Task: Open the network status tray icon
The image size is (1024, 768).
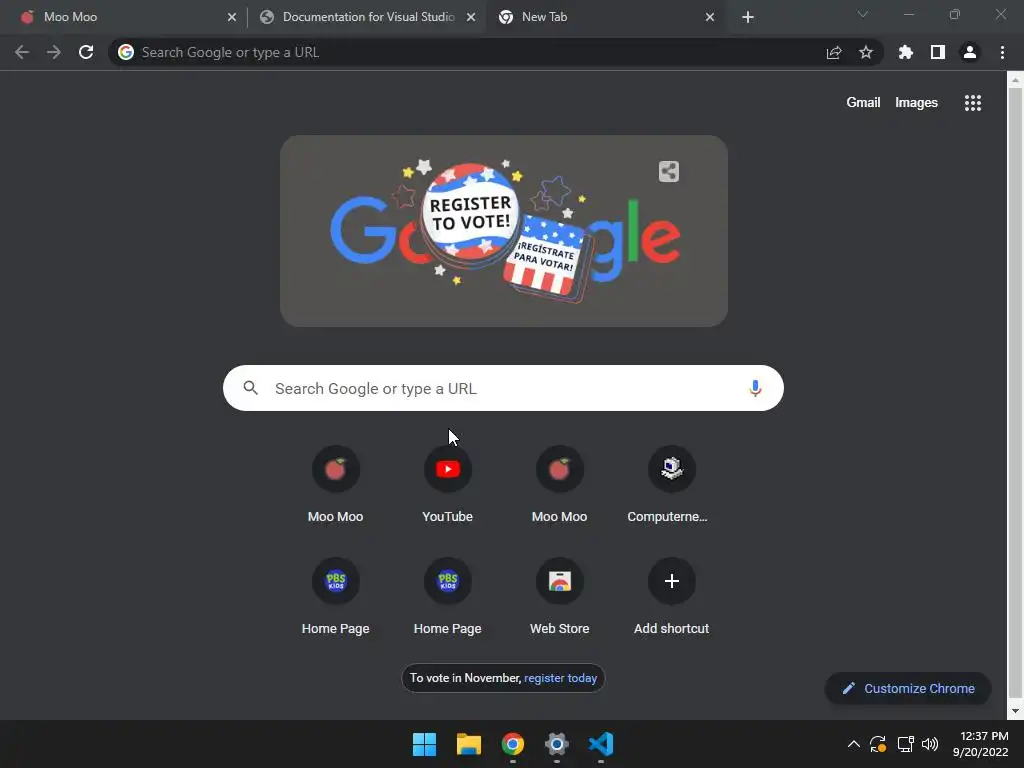Action: pyautogui.click(x=905, y=744)
